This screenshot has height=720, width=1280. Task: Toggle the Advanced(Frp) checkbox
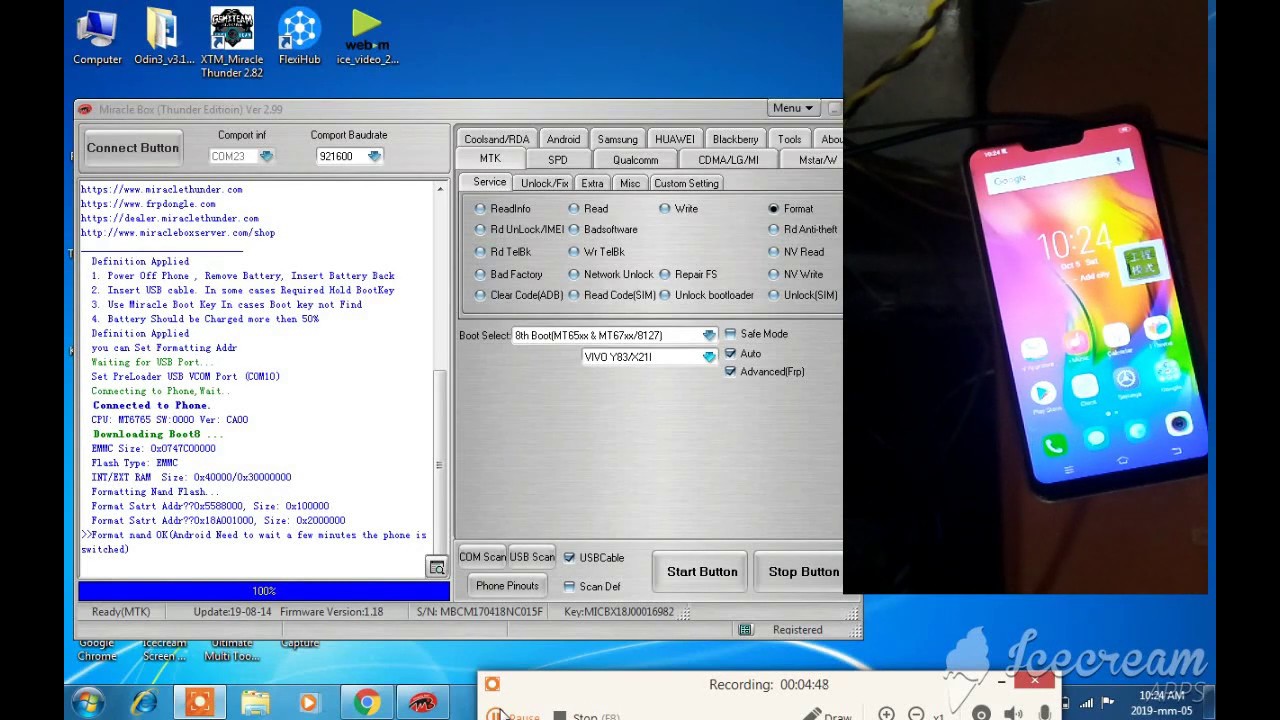tap(765, 372)
